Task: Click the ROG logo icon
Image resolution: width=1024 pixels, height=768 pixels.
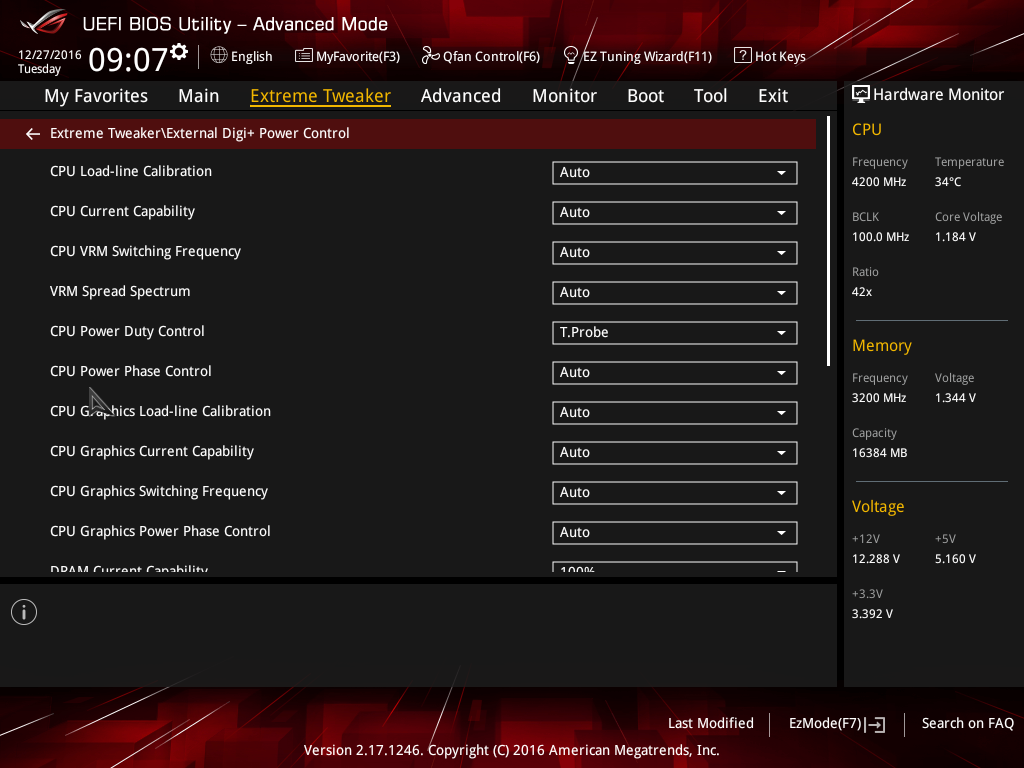Action: pos(44,22)
